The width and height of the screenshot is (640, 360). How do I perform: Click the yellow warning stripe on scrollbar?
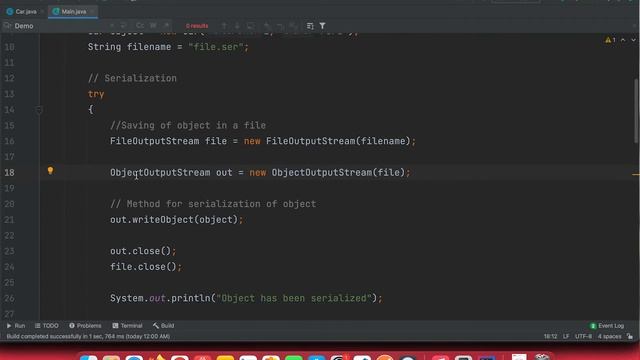pos(636,174)
